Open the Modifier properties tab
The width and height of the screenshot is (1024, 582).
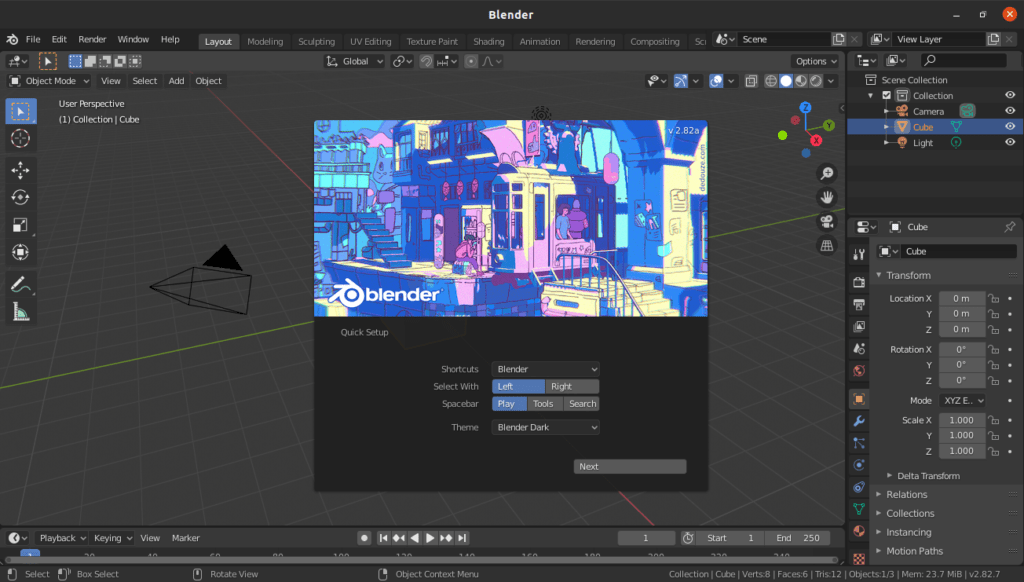point(859,421)
